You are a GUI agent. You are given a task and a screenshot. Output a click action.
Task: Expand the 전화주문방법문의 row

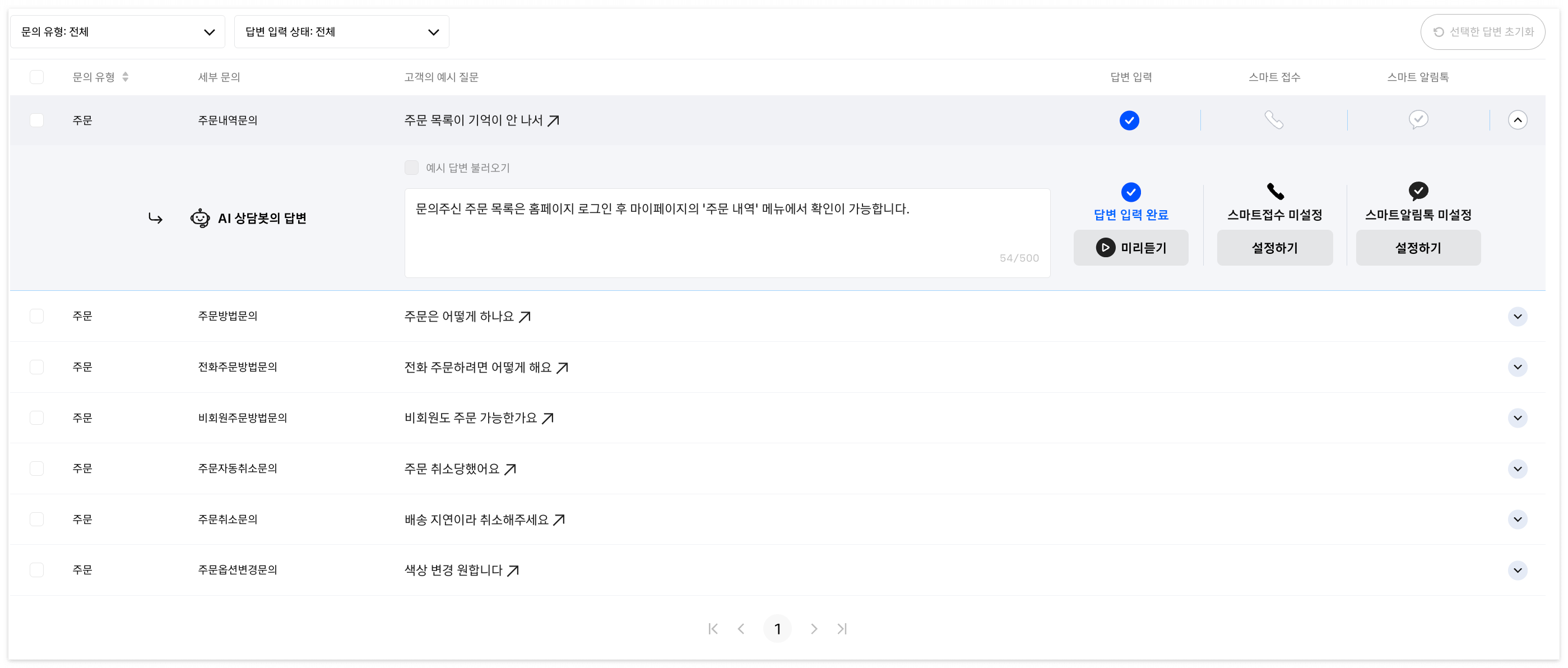pyautogui.click(x=1517, y=367)
